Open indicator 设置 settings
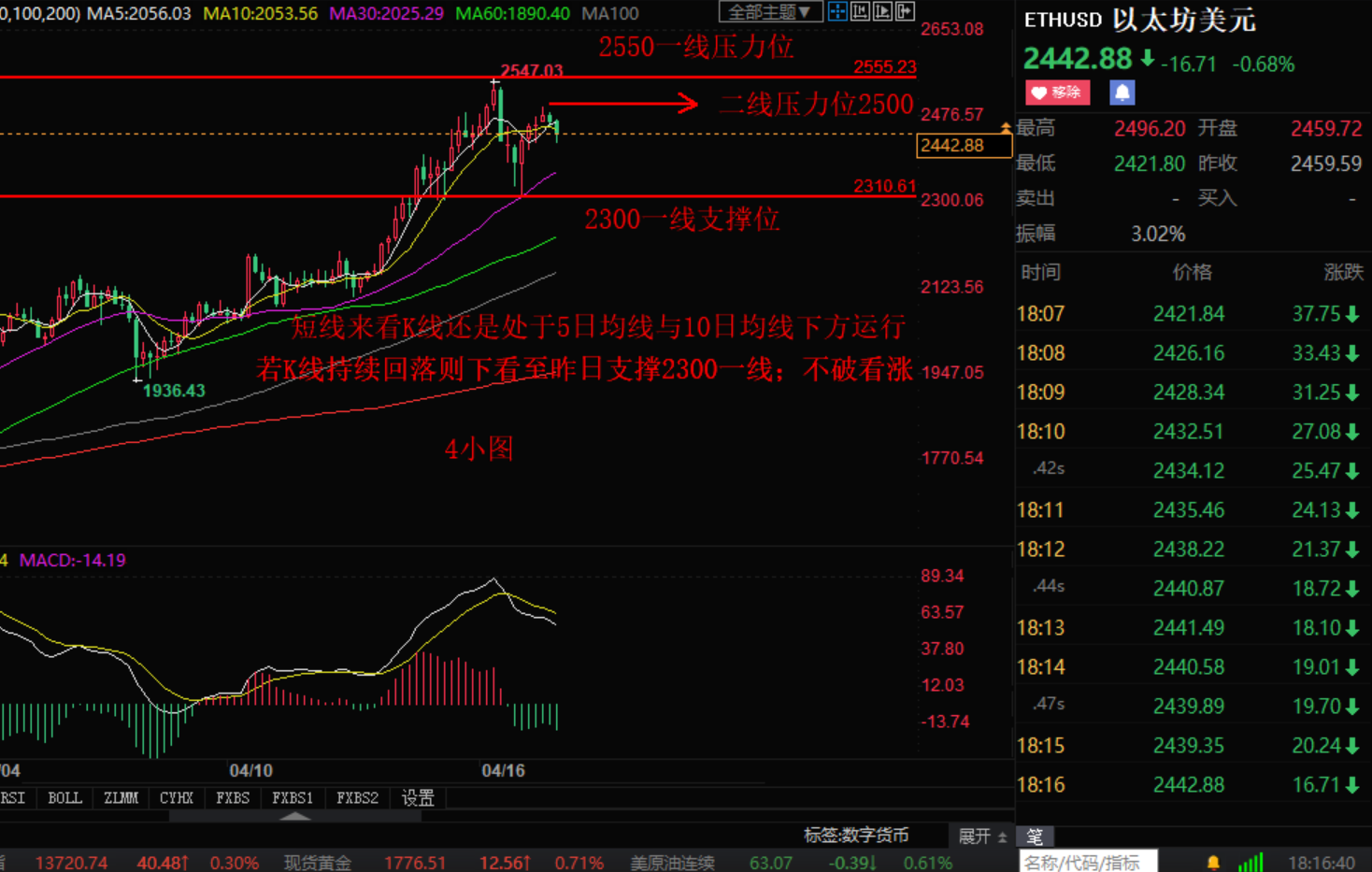The width and height of the screenshot is (1372, 872). point(418,798)
